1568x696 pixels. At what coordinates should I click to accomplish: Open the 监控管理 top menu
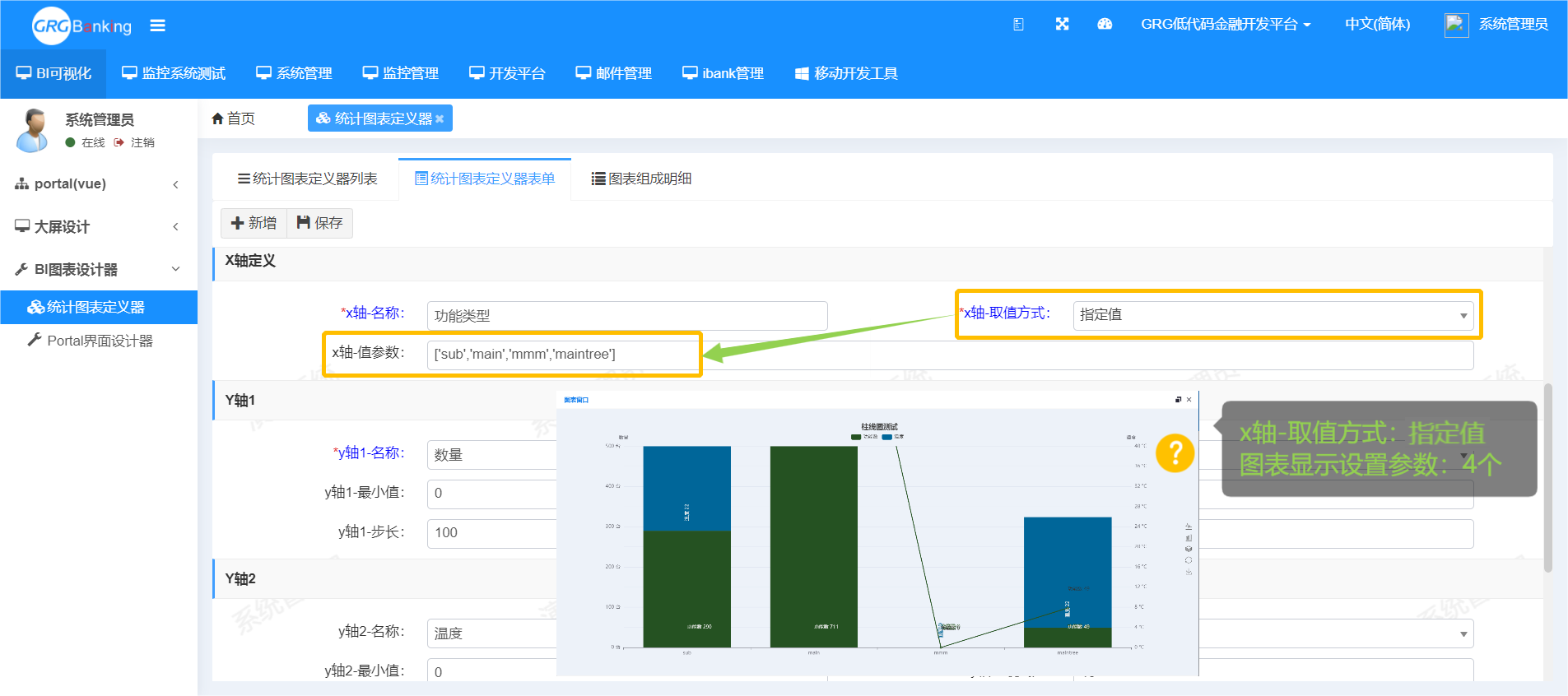(x=401, y=74)
